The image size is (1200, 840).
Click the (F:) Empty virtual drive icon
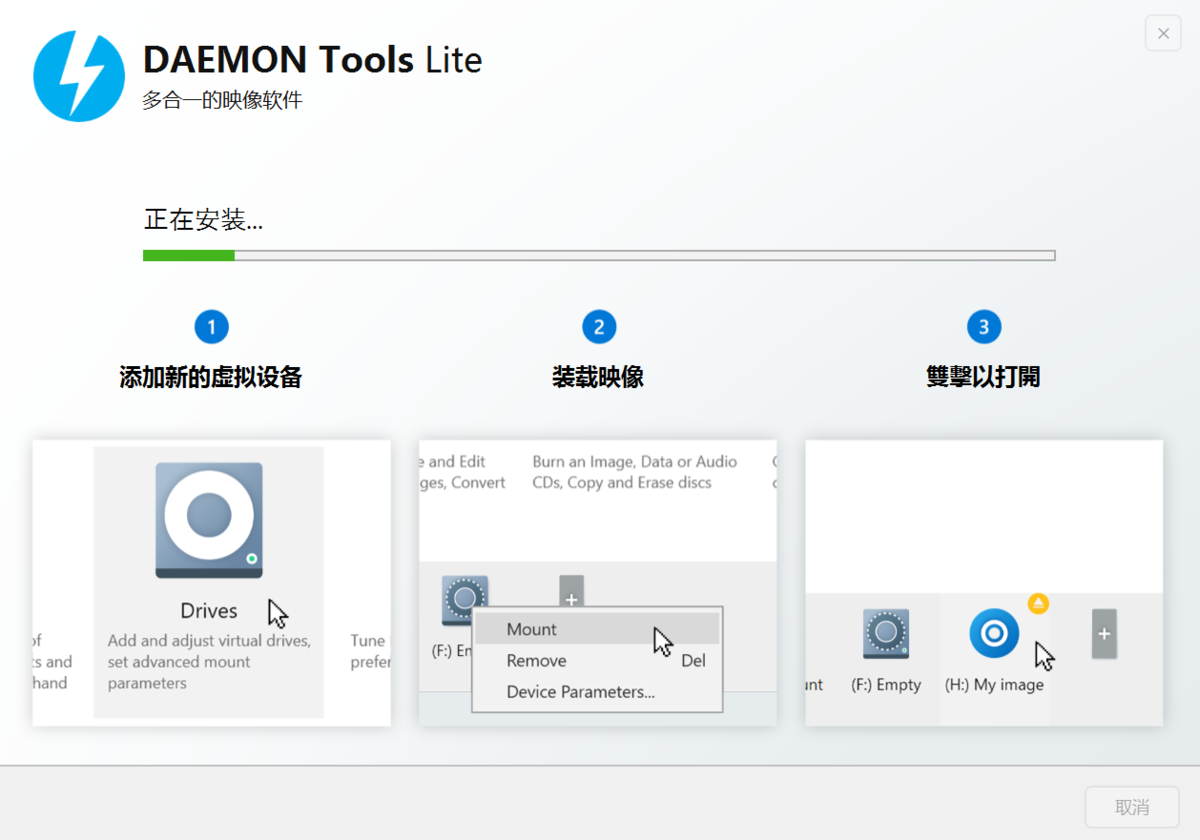coord(888,632)
